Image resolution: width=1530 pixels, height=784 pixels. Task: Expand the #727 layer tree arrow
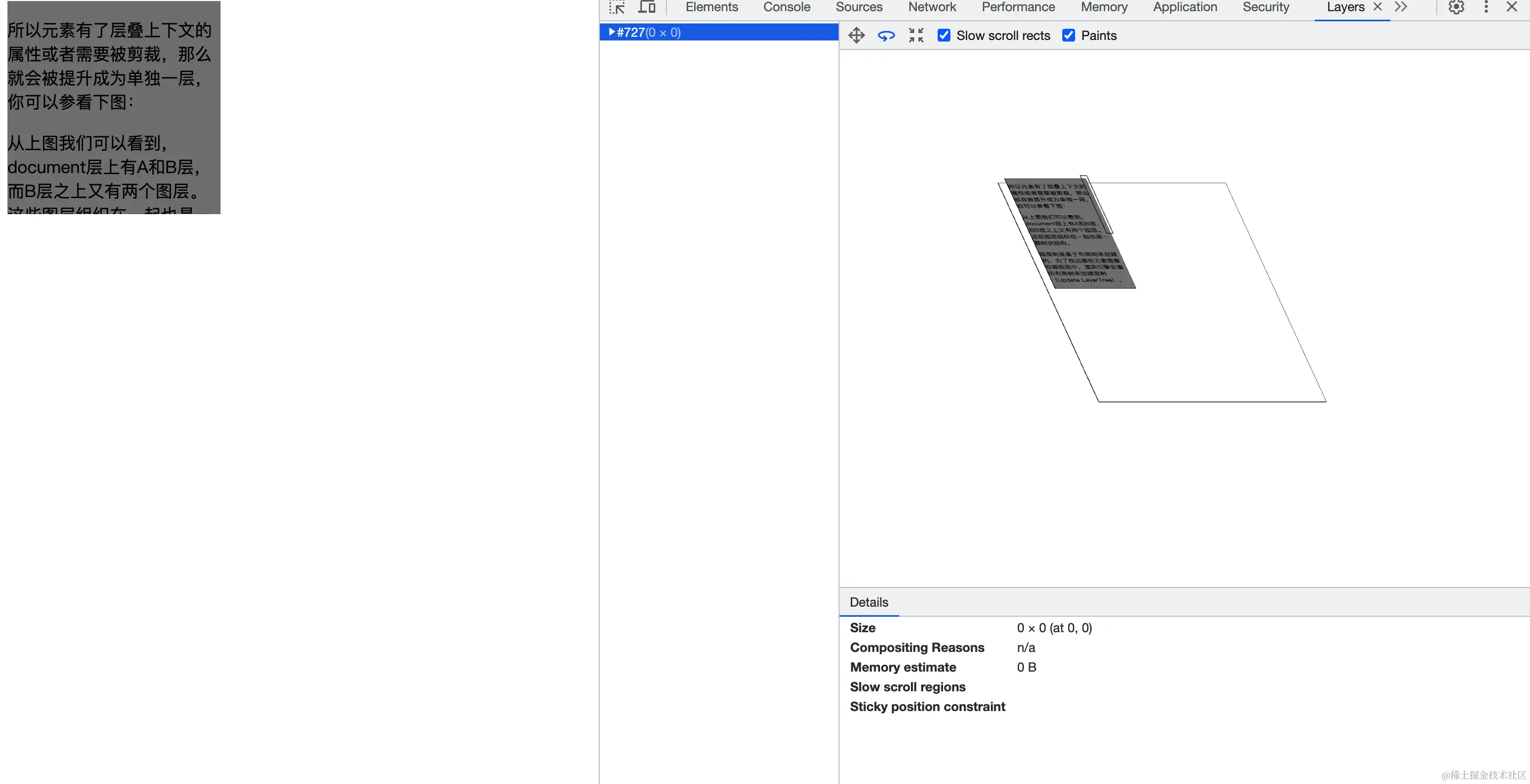(x=611, y=32)
